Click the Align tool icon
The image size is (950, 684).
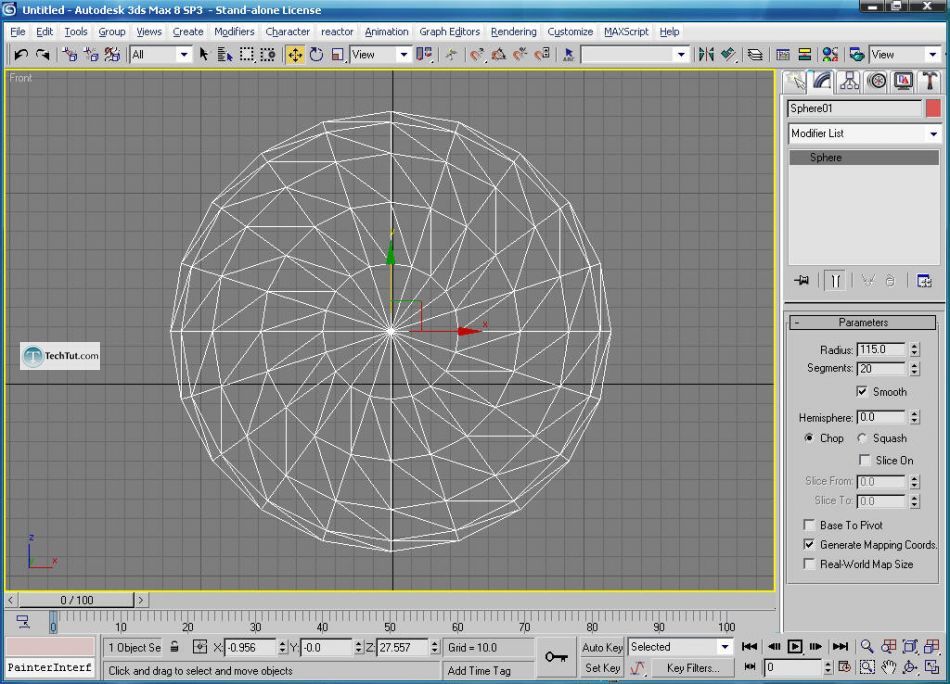pyautogui.click(x=728, y=55)
